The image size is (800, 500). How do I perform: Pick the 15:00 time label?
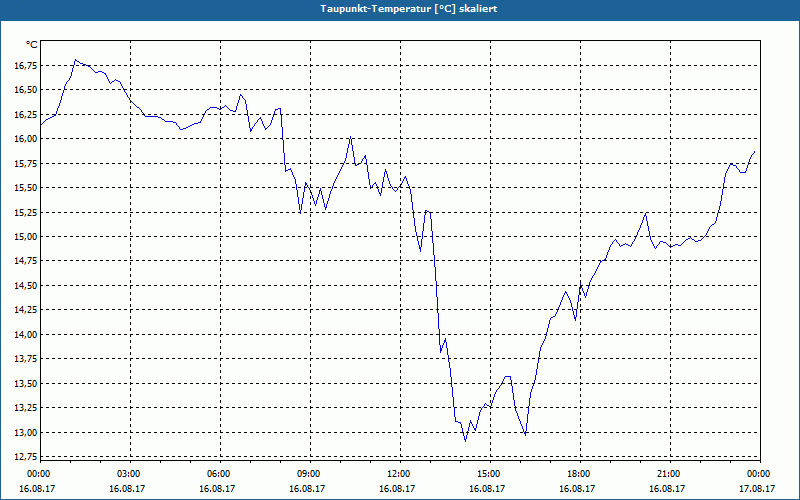(x=488, y=474)
